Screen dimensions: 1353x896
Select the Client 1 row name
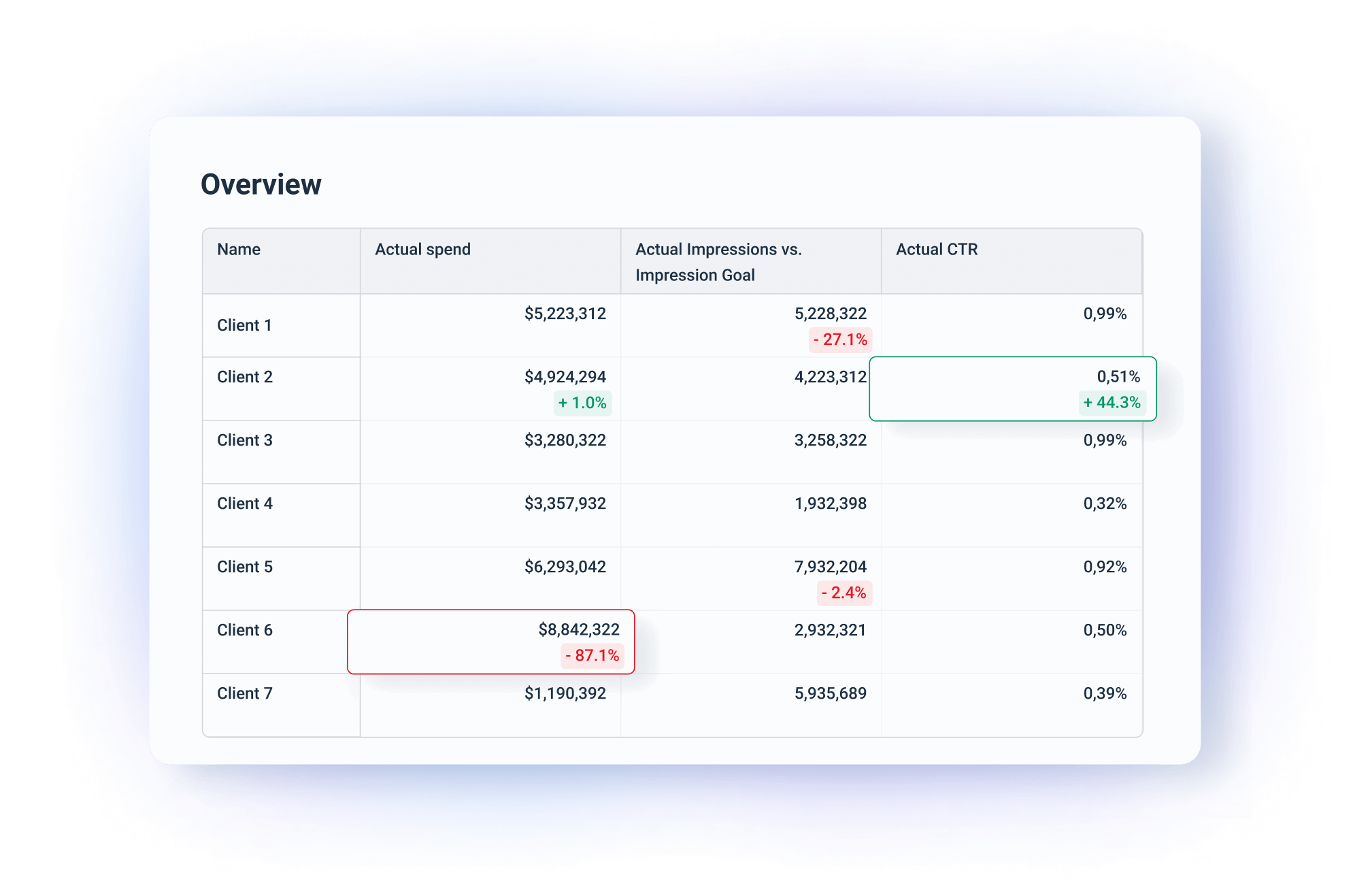(244, 325)
